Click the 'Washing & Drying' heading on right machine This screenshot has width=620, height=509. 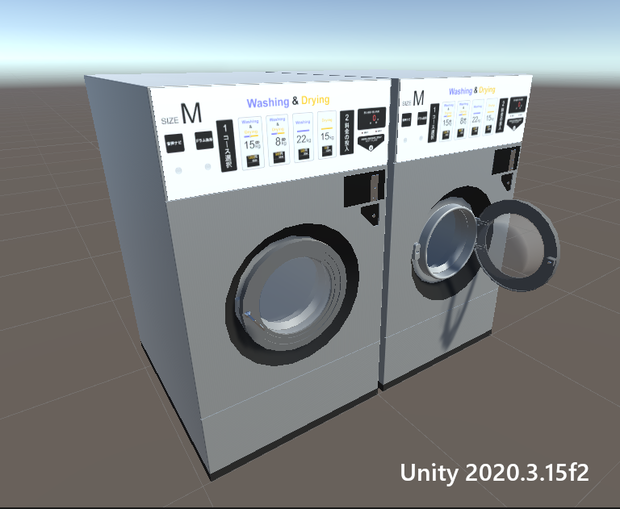pos(472,91)
